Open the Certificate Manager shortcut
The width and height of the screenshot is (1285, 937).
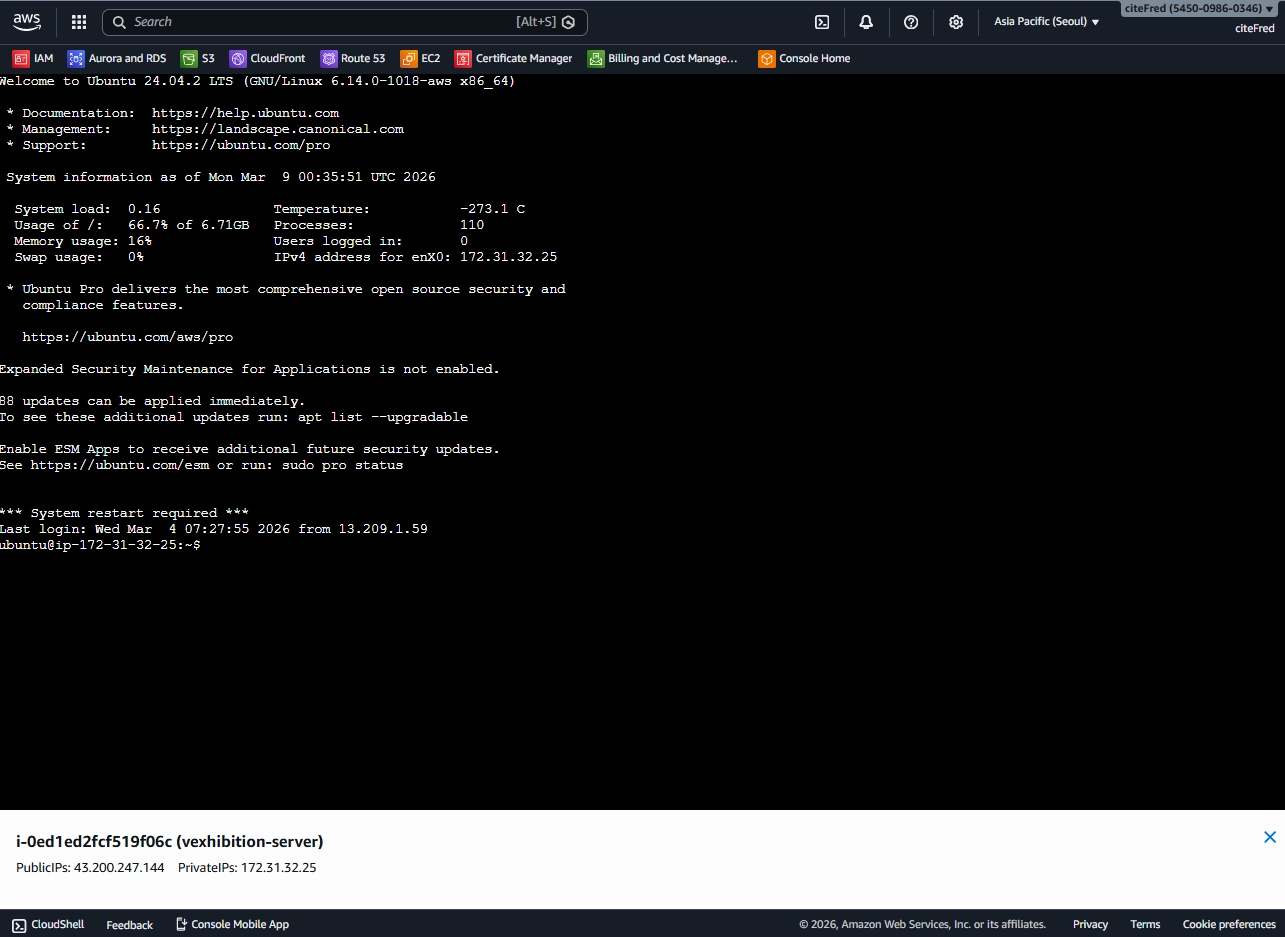[x=514, y=59]
